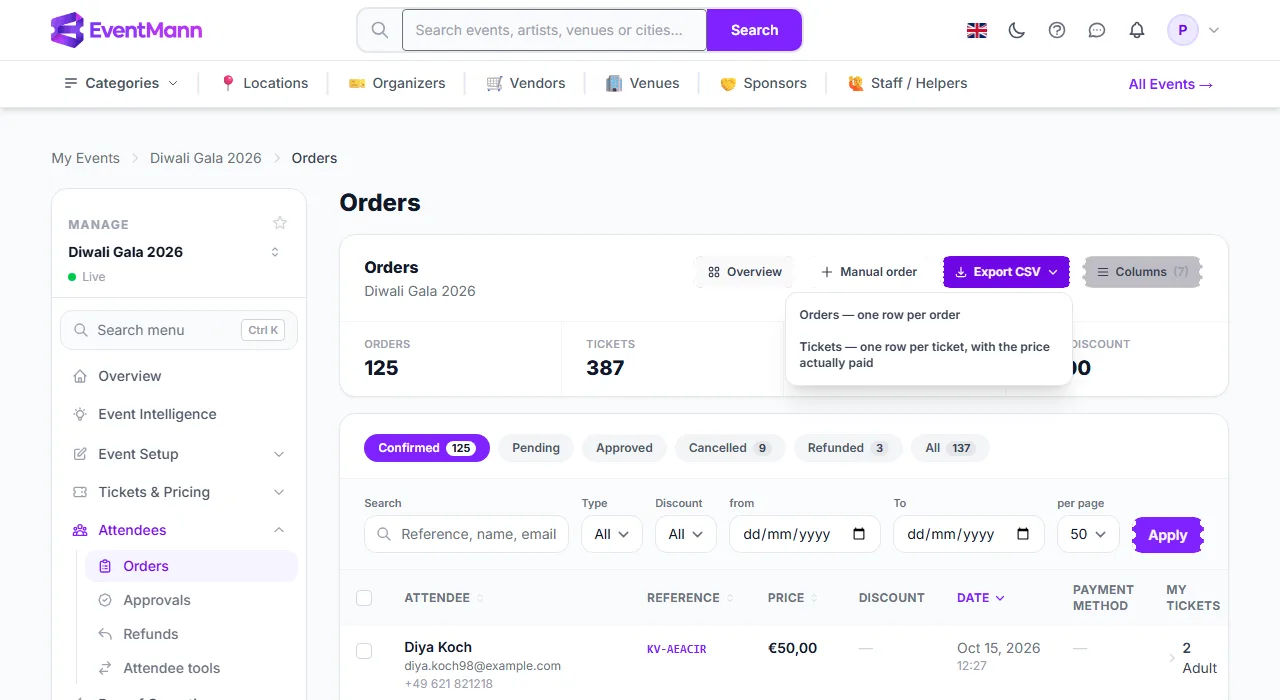
Task: Click the from date field
Action: (x=805, y=534)
